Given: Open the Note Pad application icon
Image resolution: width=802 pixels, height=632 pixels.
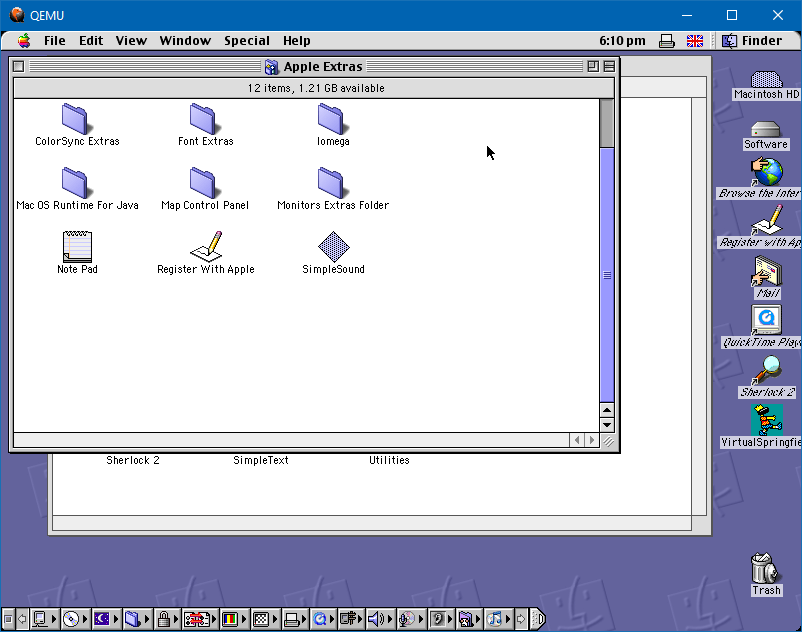Looking at the screenshot, I should point(77,246).
